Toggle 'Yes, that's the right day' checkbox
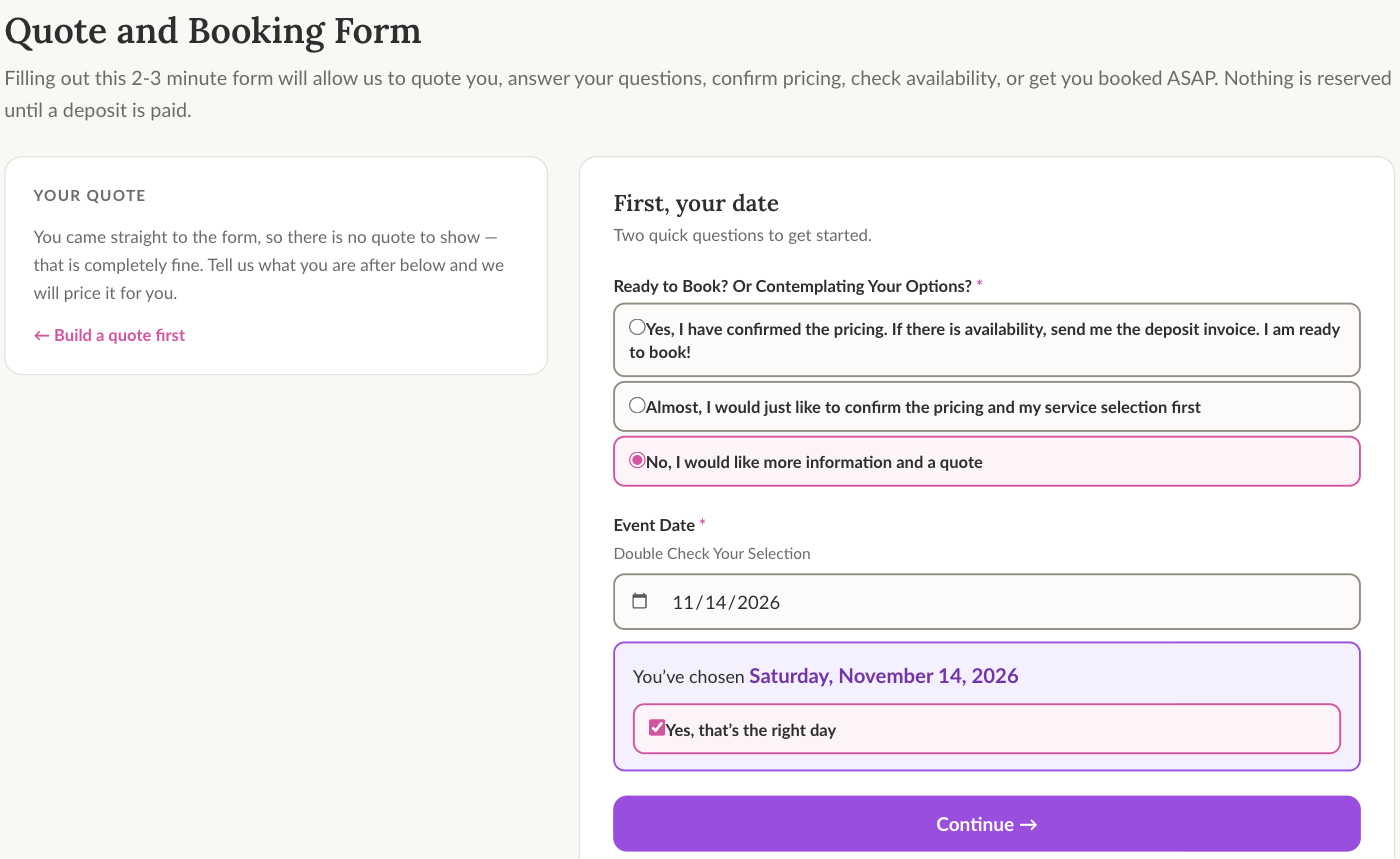1400x859 pixels. pyautogui.click(x=657, y=728)
